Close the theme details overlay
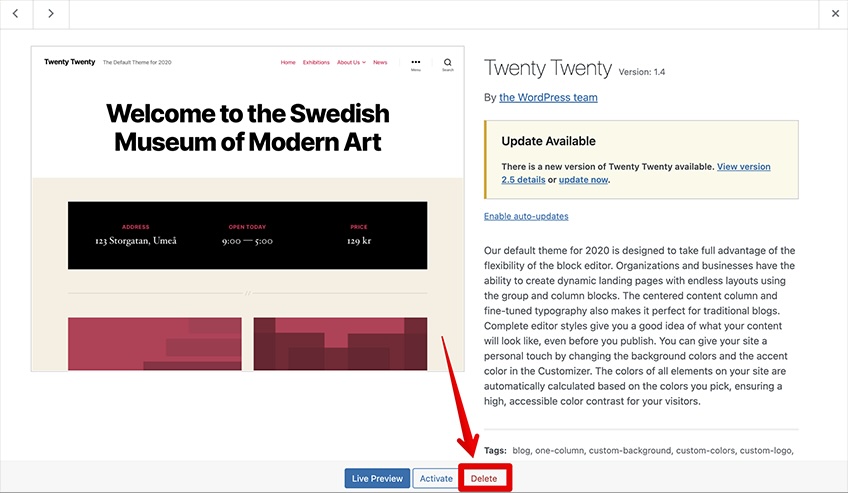848x493 pixels. tap(835, 14)
